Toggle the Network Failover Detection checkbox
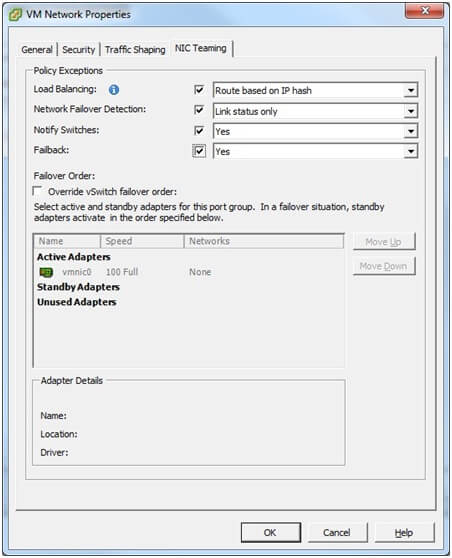Screen dimensions: 452x558 click(199, 110)
